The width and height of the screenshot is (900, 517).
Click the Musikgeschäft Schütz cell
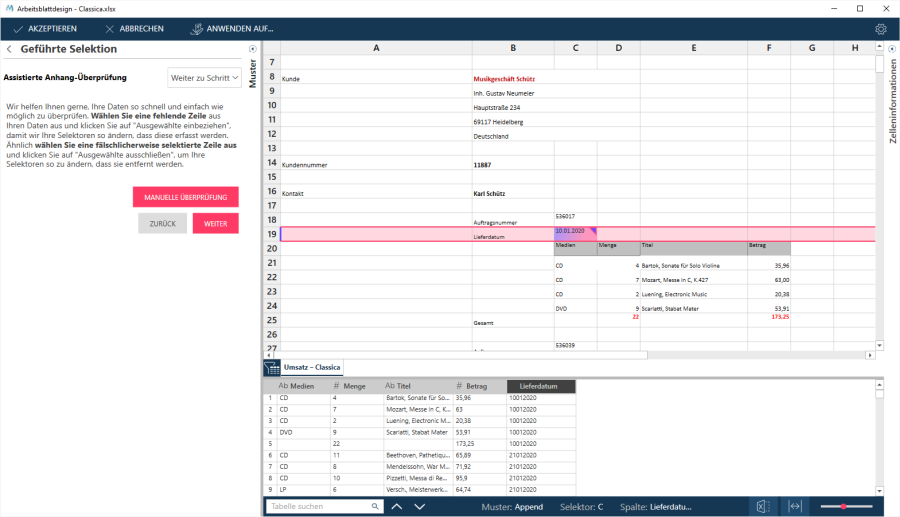pyautogui.click(x=513, y=76)
